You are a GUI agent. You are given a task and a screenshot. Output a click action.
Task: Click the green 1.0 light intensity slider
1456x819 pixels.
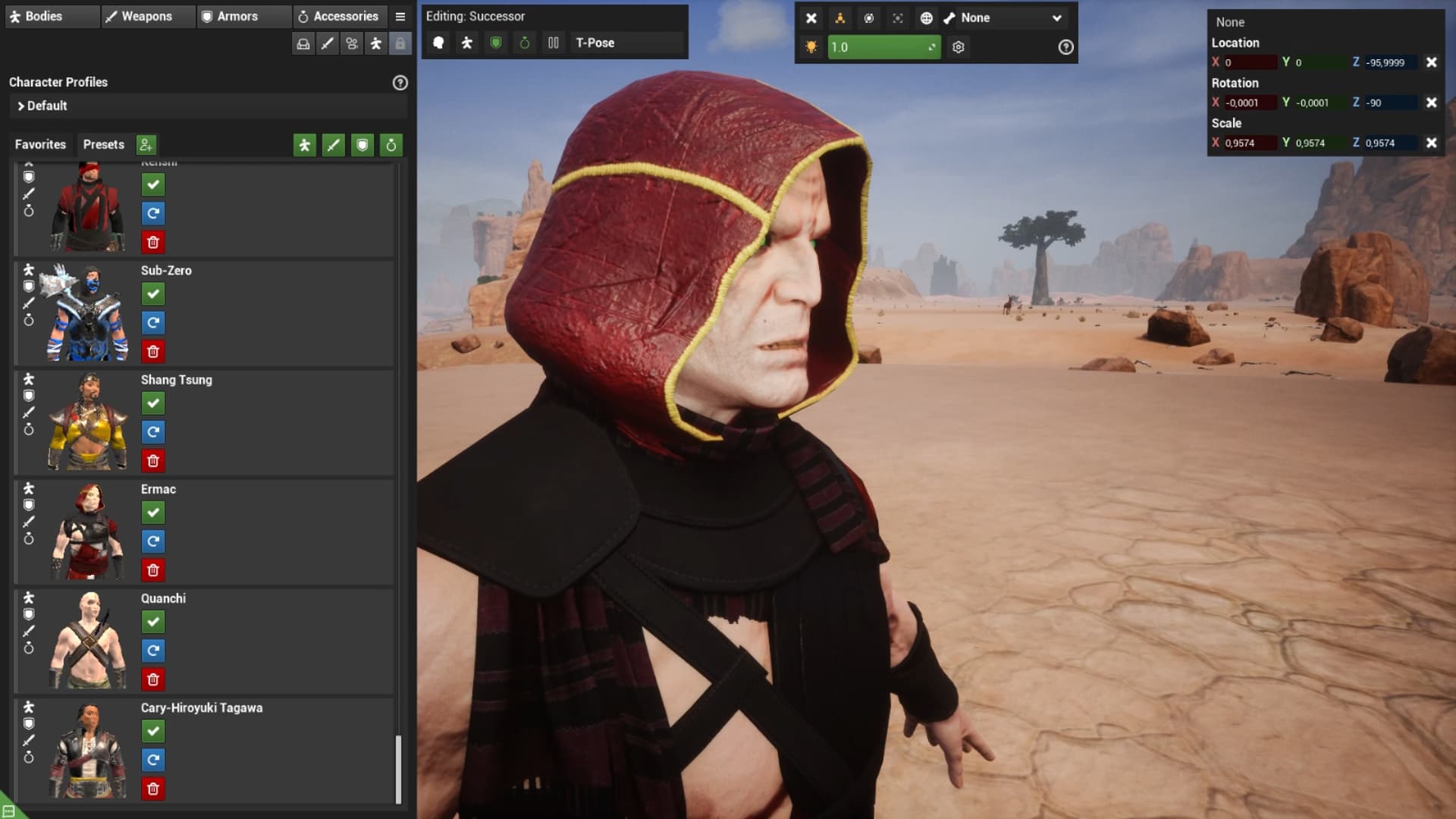point(883,47)
